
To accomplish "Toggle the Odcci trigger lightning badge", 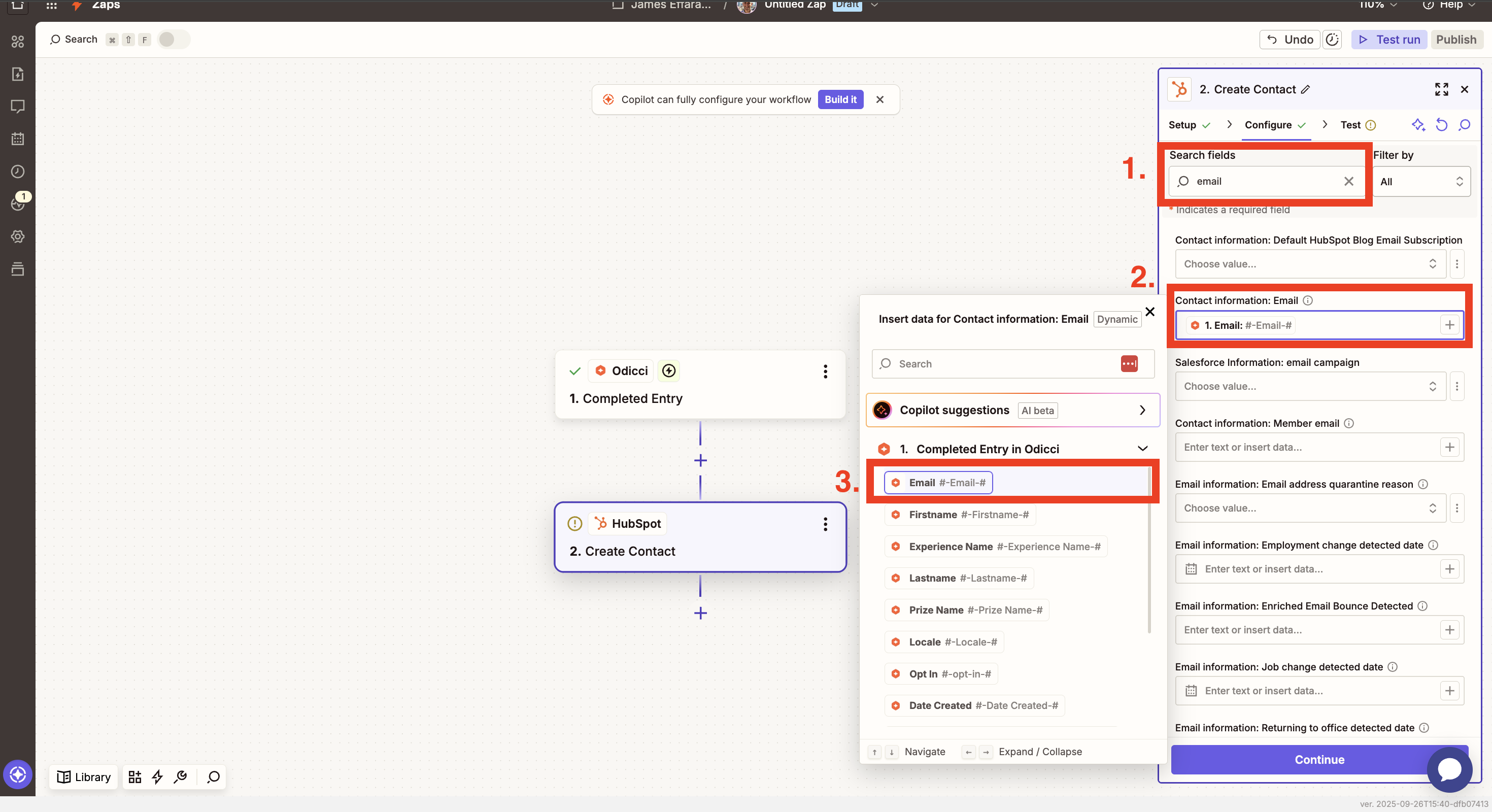I will [x=668, y=370].
